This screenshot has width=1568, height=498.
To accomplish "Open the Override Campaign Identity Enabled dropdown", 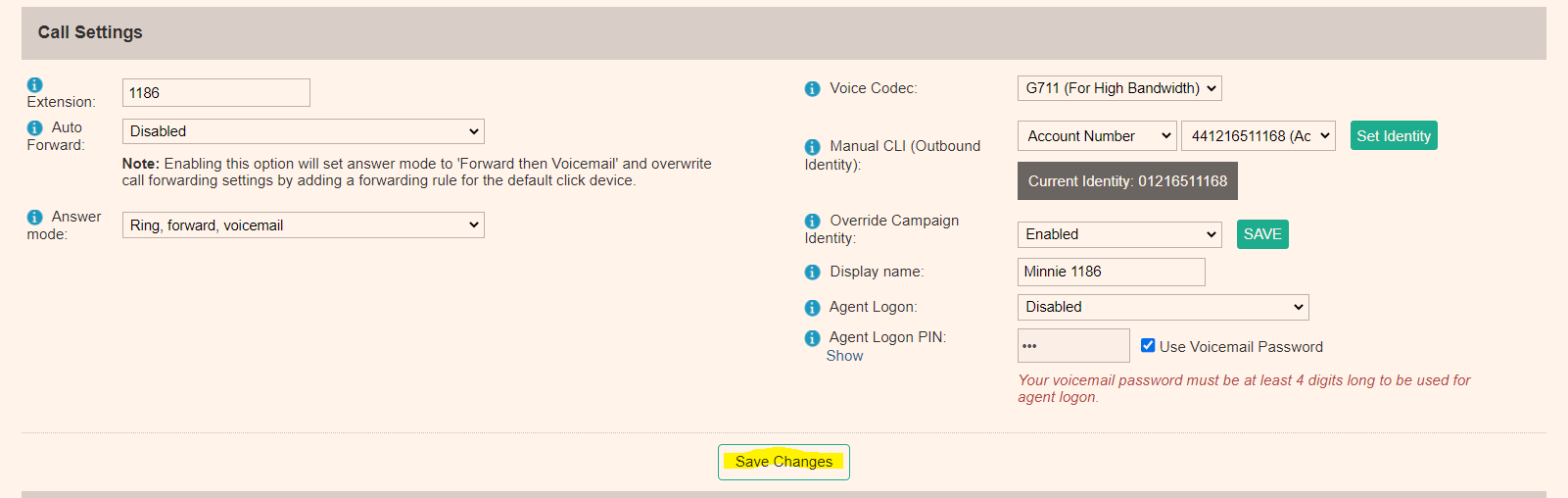I will click(x=1119, y=234).
